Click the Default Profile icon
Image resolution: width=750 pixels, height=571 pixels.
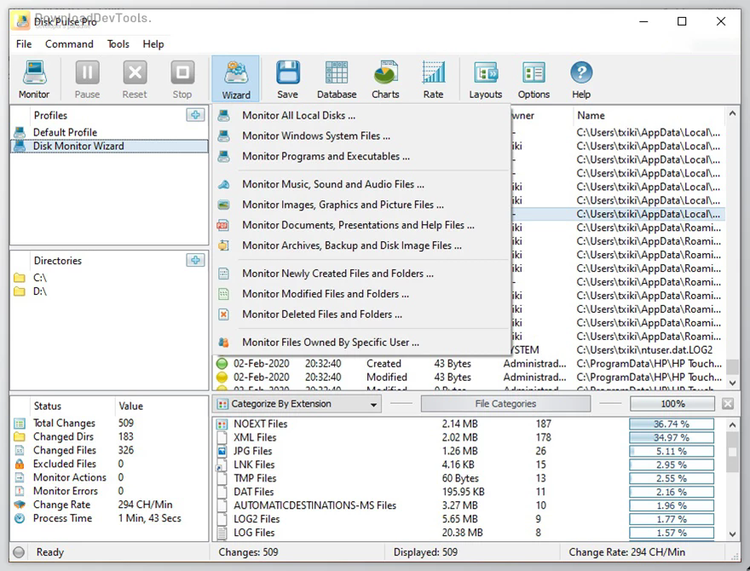[x=20, y=132]
